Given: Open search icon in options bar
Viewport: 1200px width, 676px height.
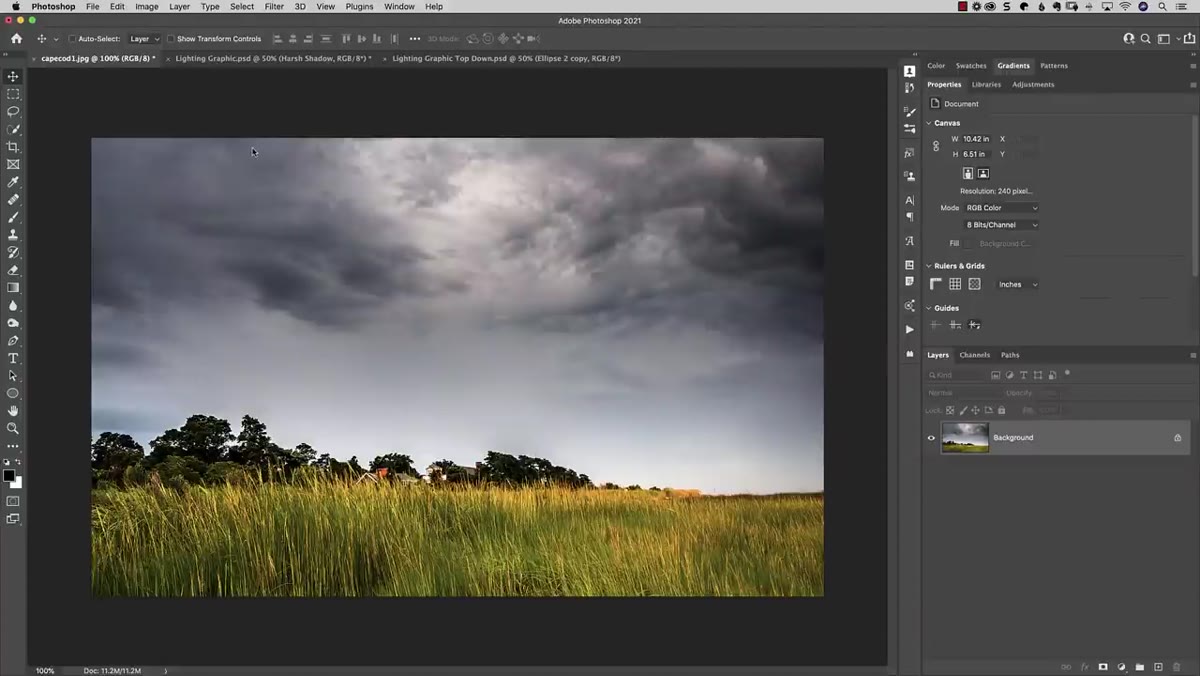Looking at the screenshot, I should point(1147,39).
